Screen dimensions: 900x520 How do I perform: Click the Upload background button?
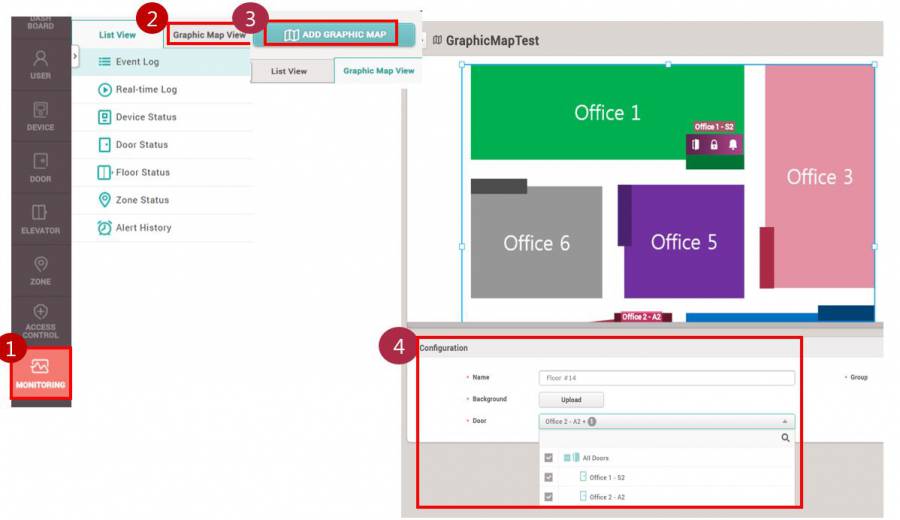click(571, 400)
